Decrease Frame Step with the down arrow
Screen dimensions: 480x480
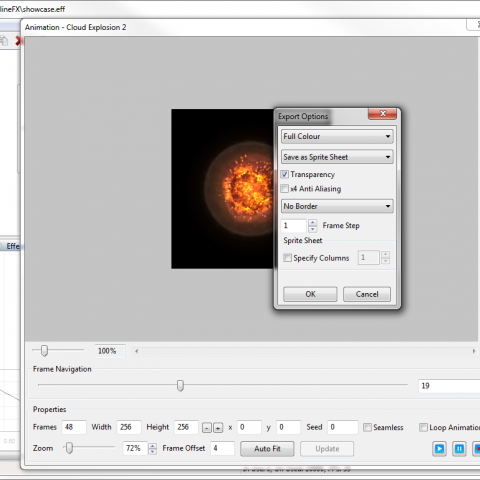pos(313,229)
